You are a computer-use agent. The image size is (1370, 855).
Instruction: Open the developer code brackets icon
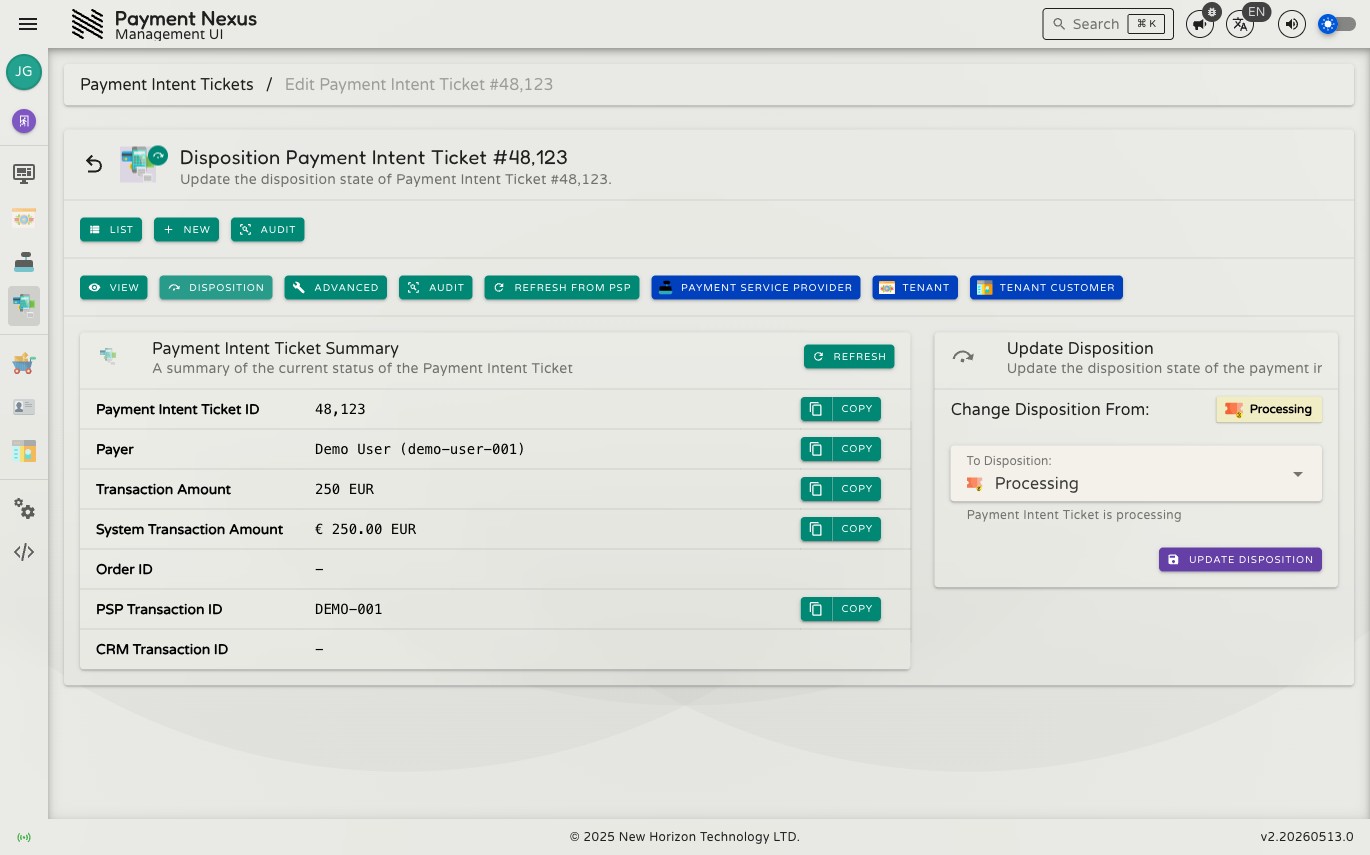point(24,552)
